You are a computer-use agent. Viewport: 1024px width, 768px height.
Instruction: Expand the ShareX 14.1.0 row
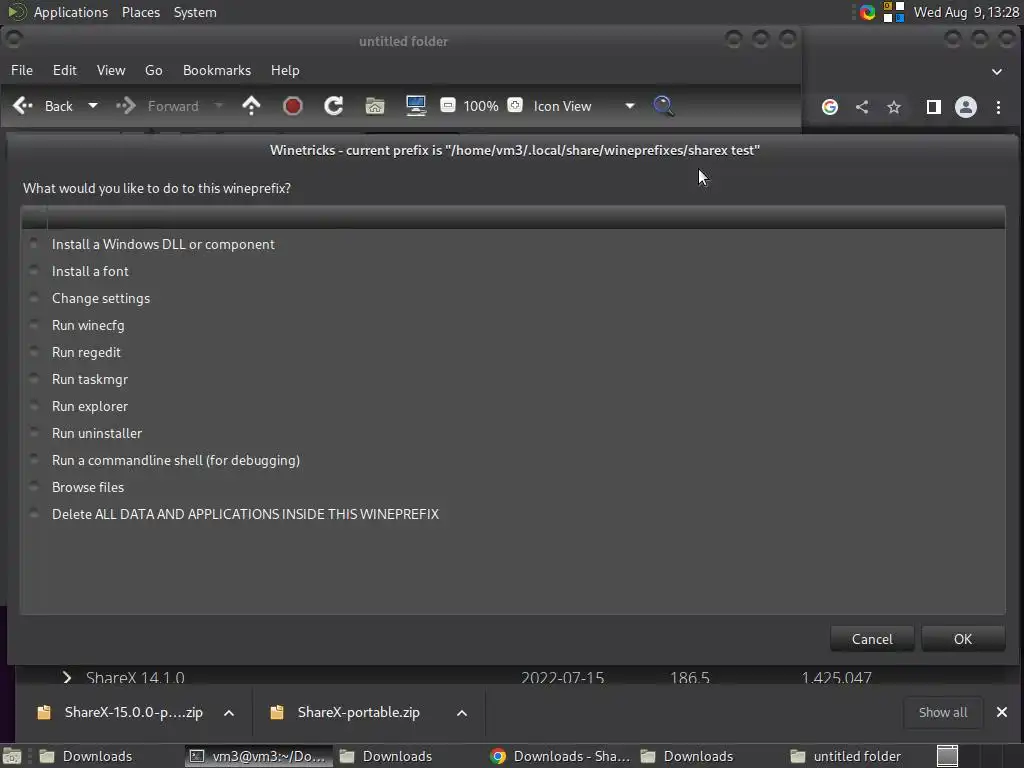tap(67, 677)
